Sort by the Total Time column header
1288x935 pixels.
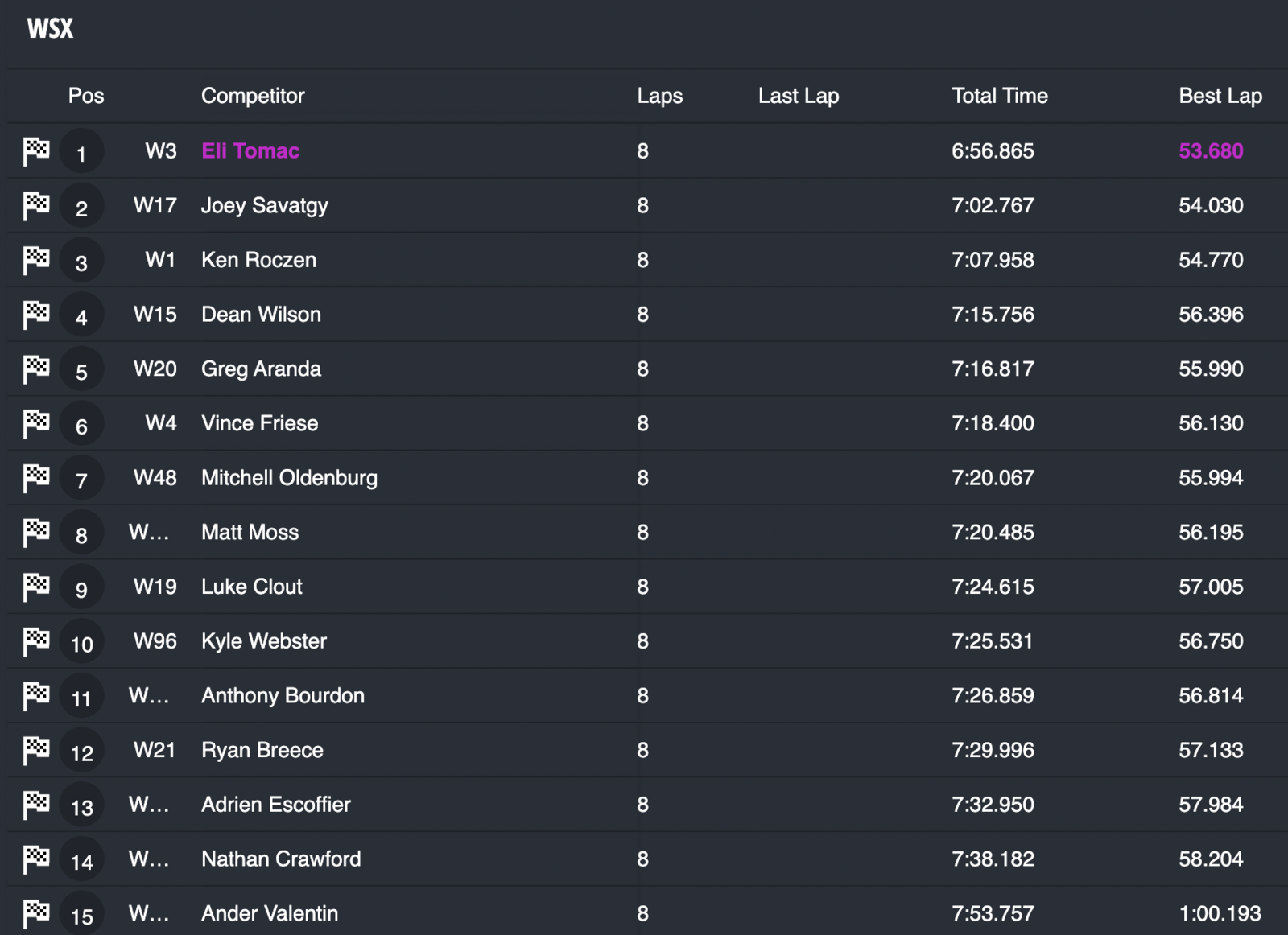pos(999,96)
